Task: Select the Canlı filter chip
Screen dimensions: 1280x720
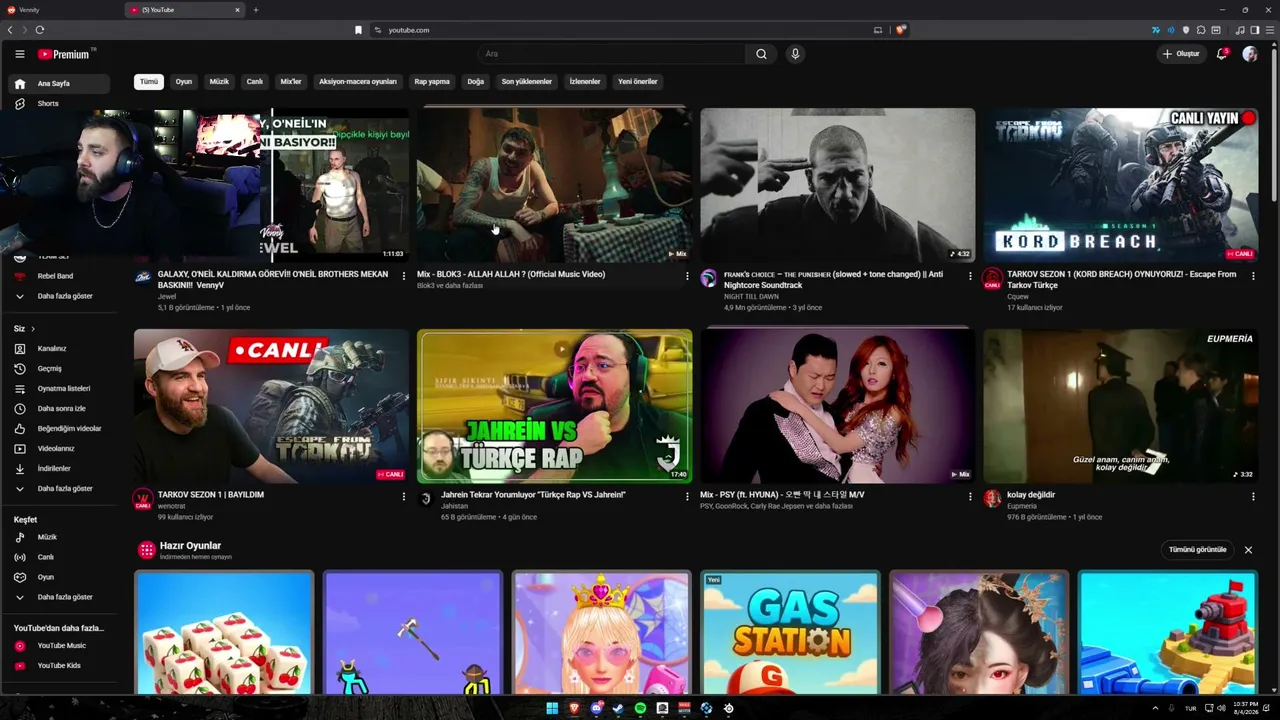Action: (x=255, y=82)
